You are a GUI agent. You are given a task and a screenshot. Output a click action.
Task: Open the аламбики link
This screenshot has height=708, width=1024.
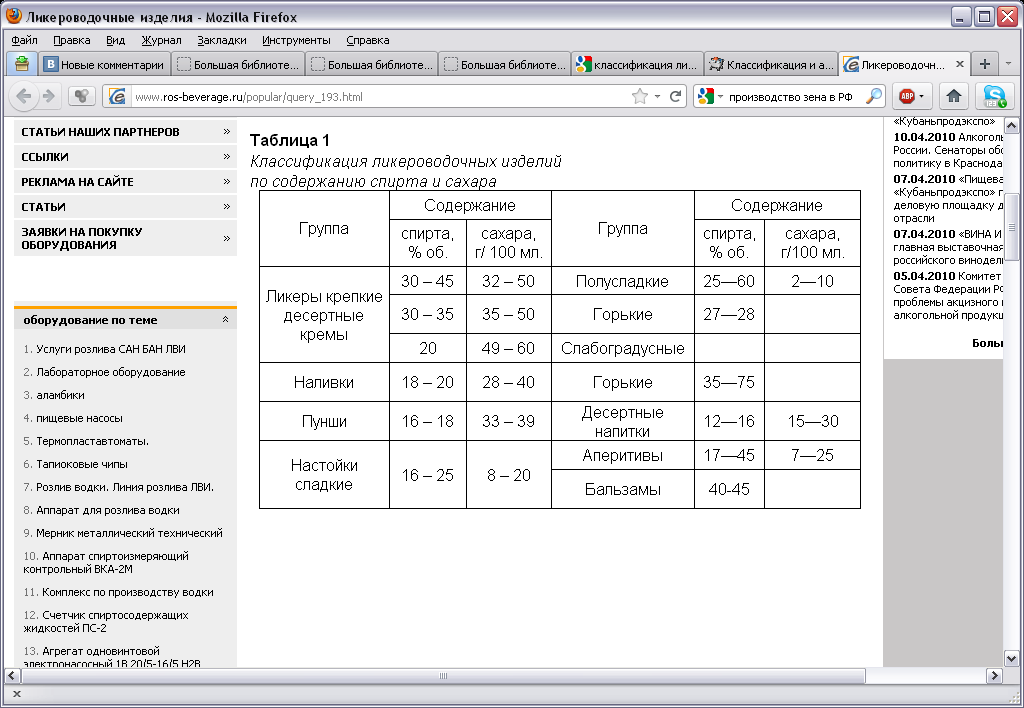[60, 395]
